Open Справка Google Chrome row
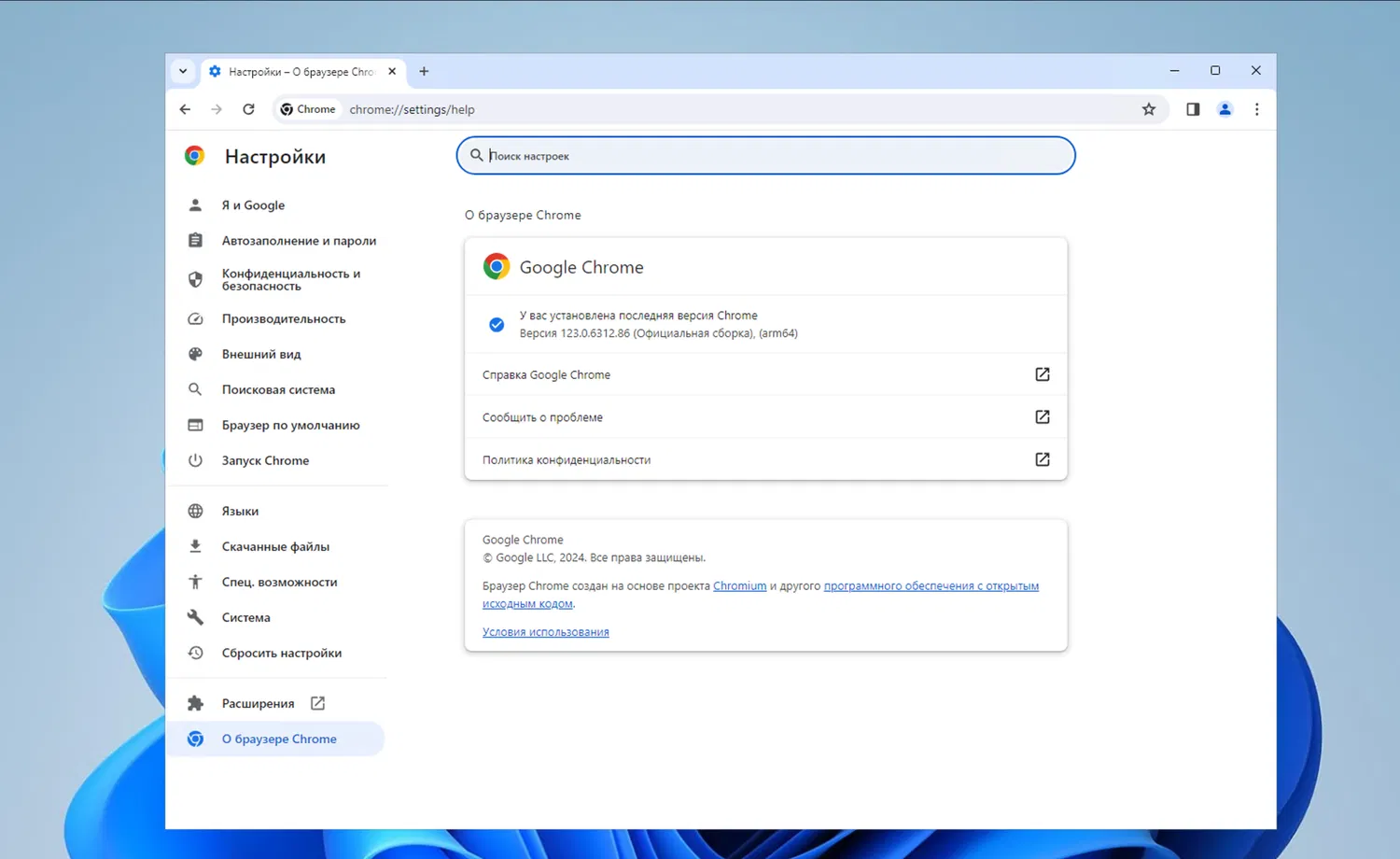The width and height of the screenshot is (1400, 859). point(765,374)
